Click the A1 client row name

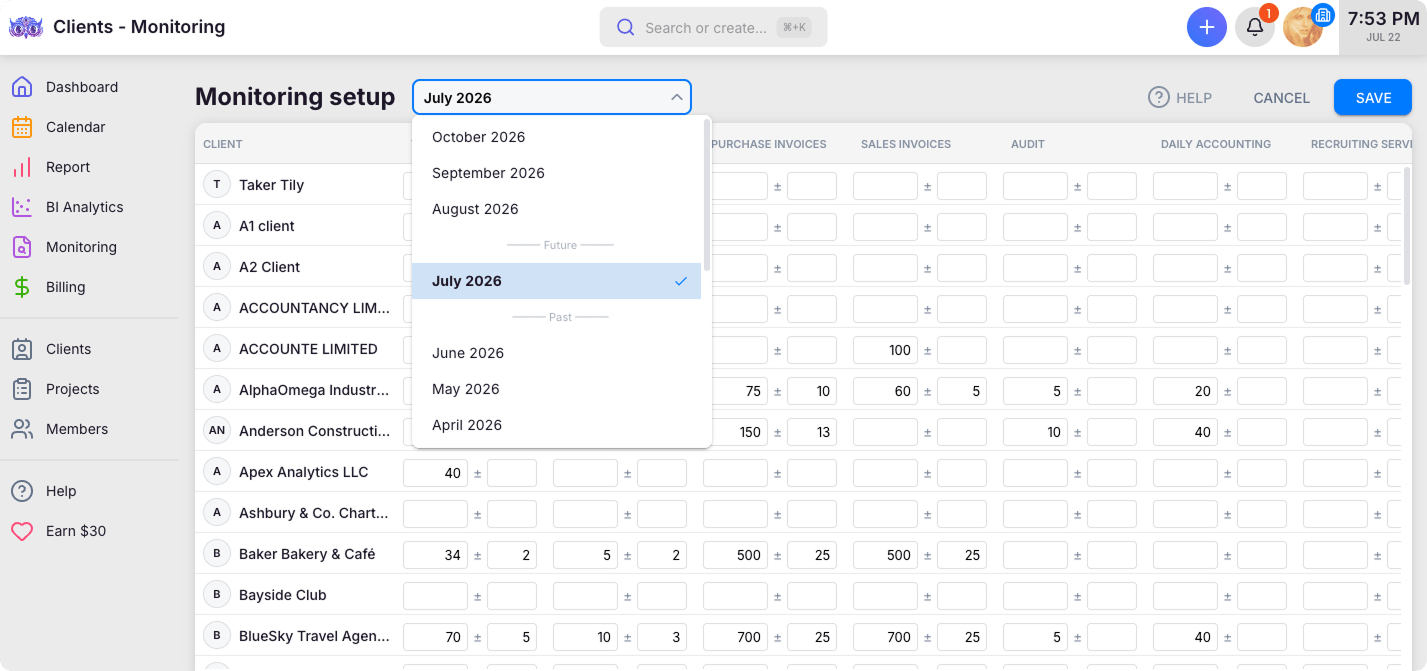pos(267,226)
